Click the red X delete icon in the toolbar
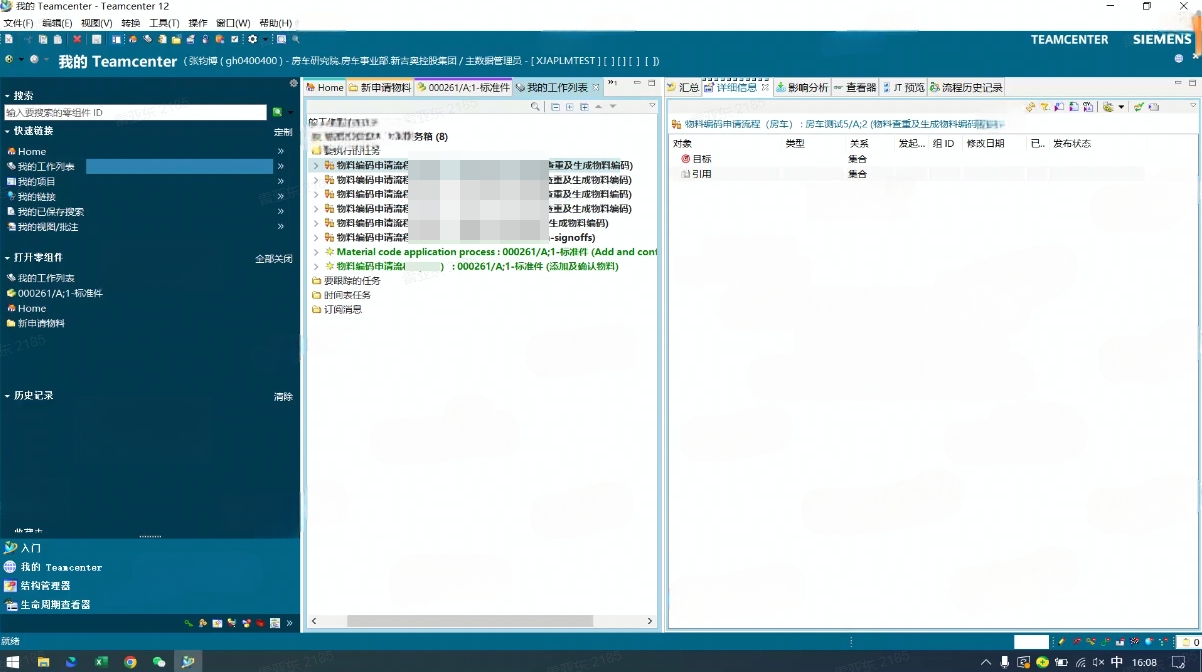 point(77,40)
